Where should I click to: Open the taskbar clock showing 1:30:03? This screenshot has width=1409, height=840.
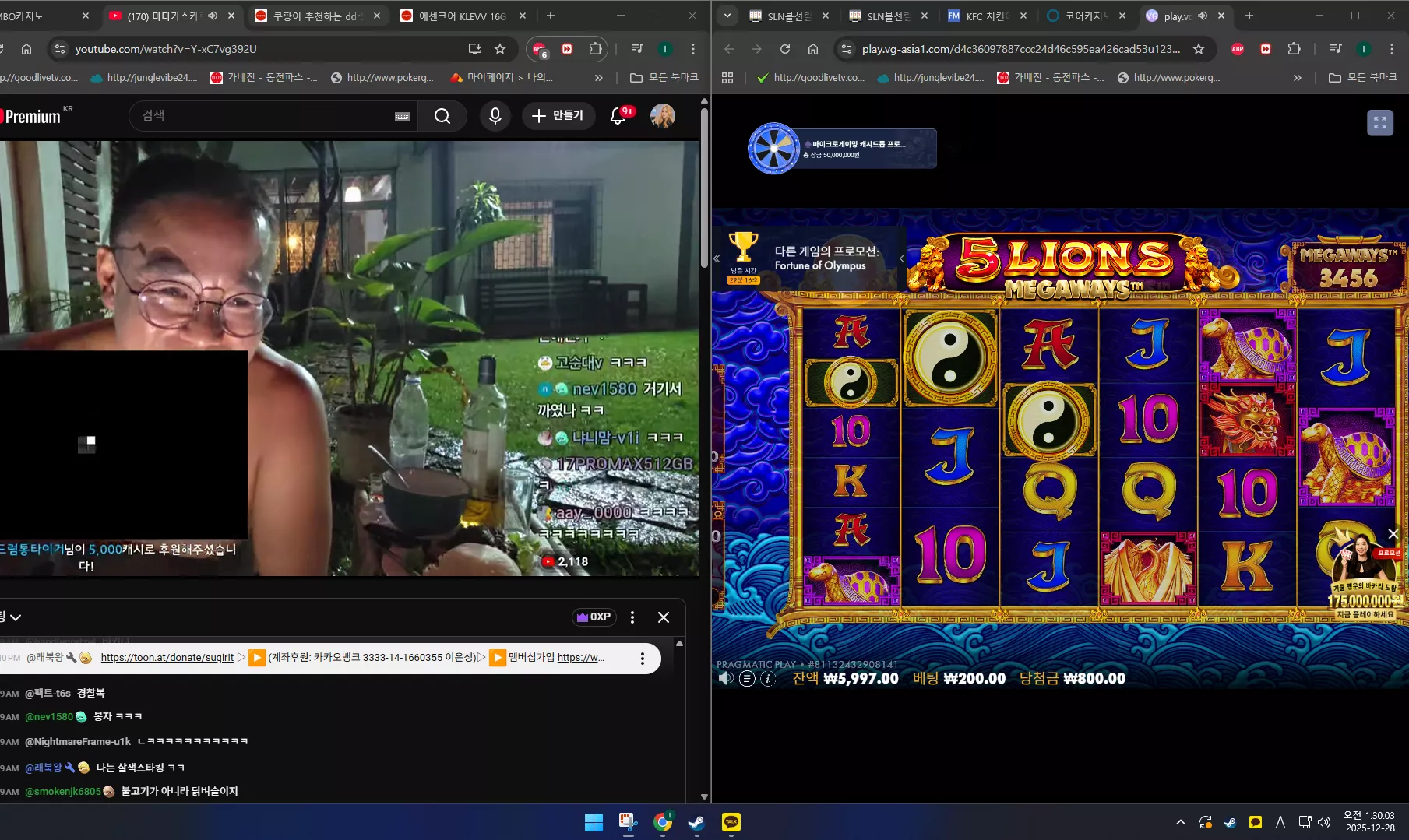coord(1370,822)
